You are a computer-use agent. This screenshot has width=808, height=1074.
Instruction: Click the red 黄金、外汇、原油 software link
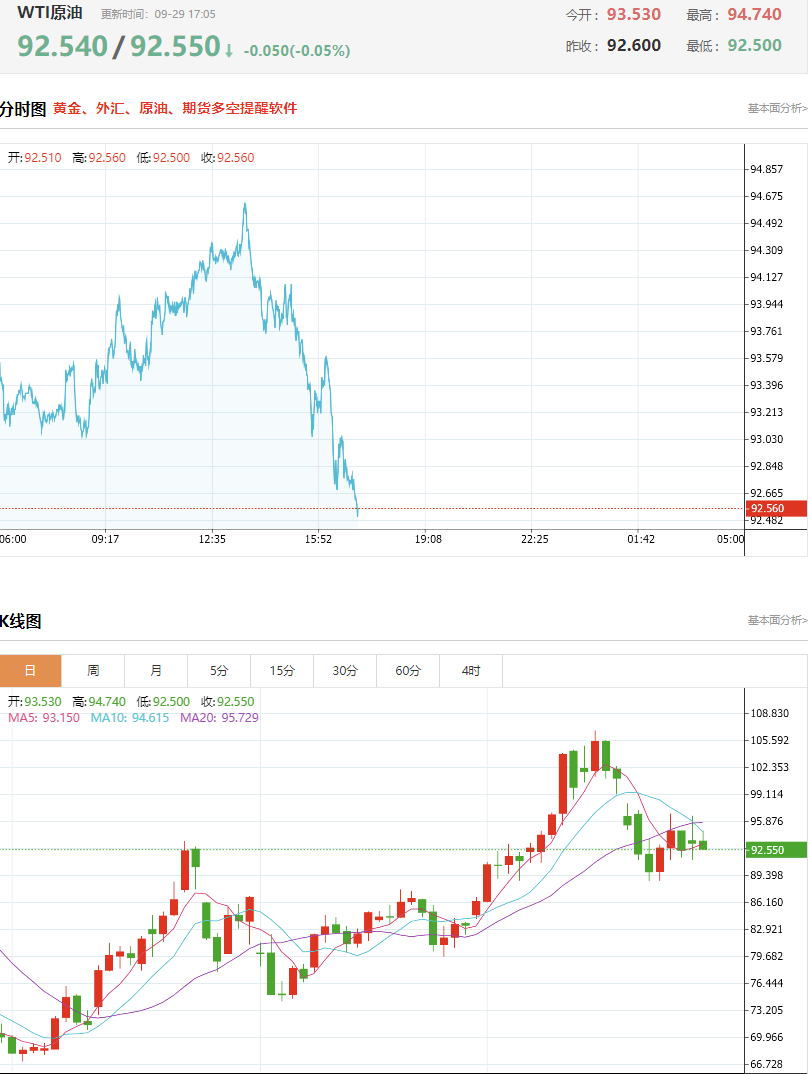(175, 108)
